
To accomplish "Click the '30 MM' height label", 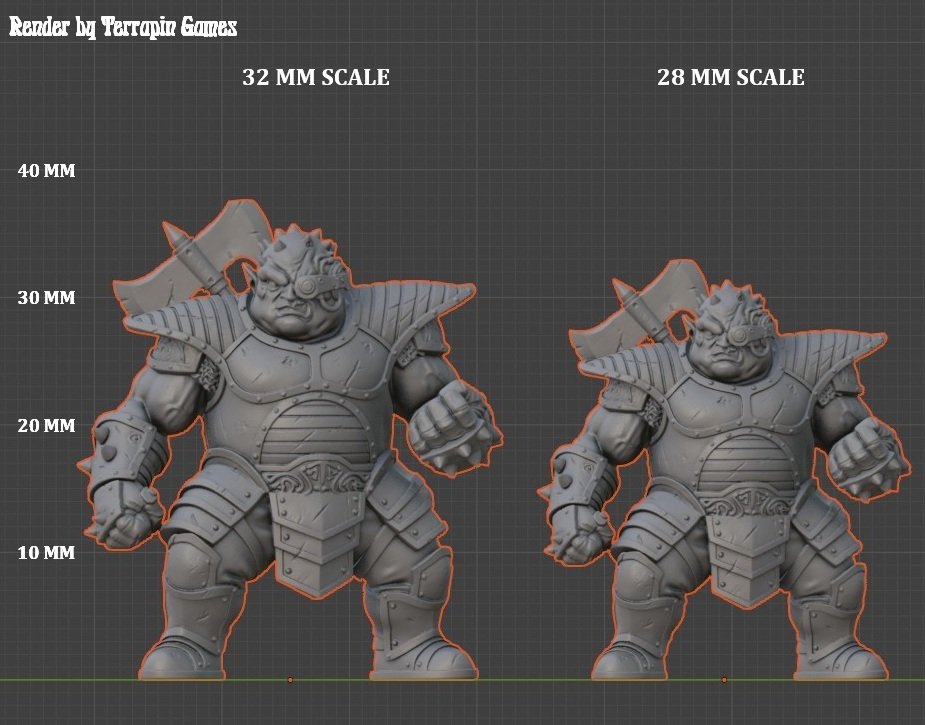I will pyautogui.click(x=47, y=297).
